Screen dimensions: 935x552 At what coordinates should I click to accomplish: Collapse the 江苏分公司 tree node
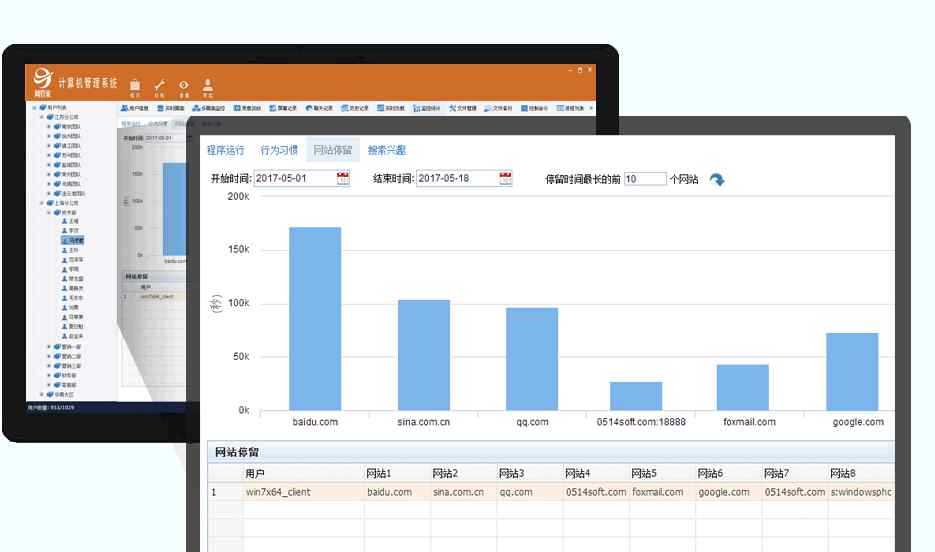[42, 117]
